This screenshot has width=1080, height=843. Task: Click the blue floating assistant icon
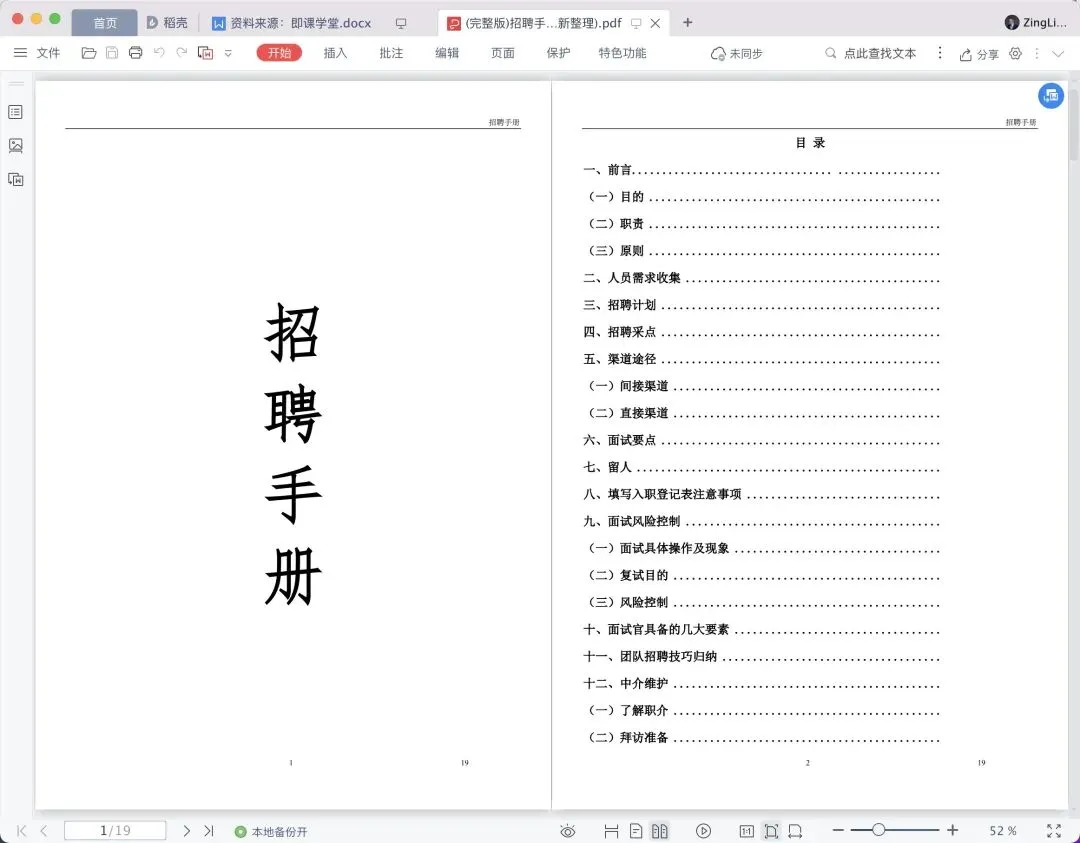1051,96
